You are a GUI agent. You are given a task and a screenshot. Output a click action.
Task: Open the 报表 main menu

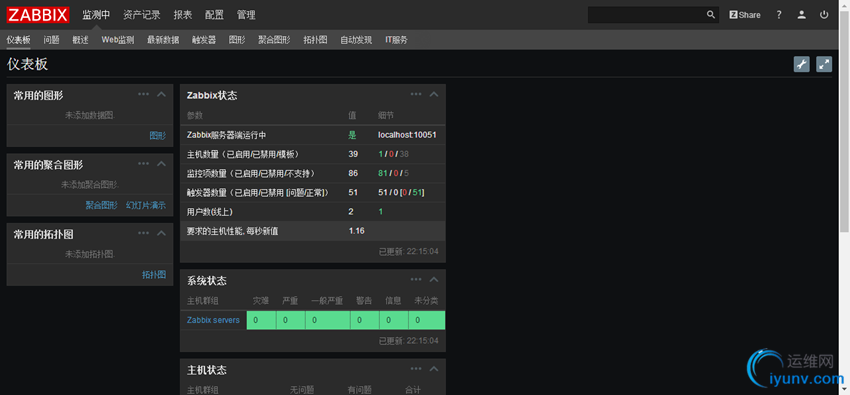(183, 15)
